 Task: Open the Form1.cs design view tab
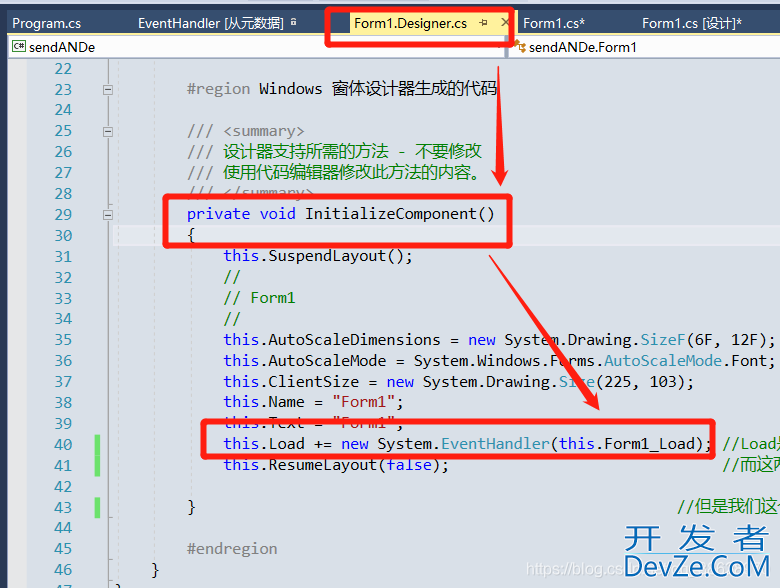(x=691, y=23)
